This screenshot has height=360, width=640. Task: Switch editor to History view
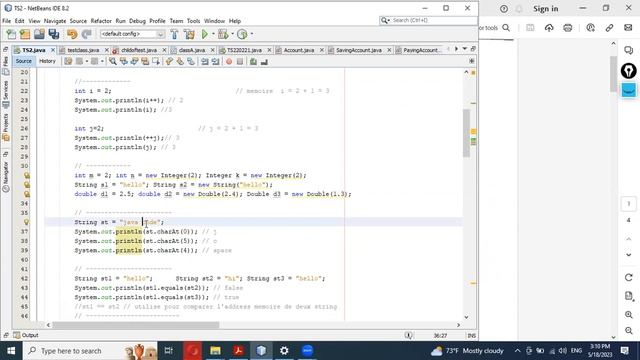47,61
